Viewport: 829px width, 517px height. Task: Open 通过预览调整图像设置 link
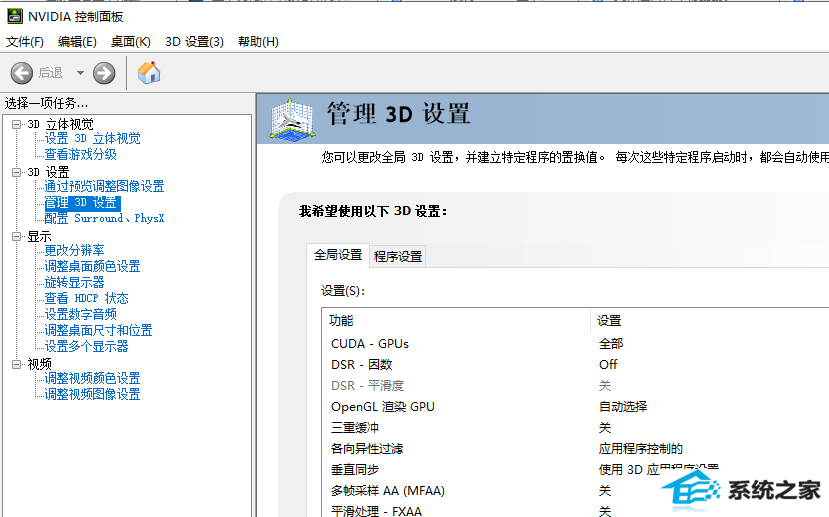click(104, 187)
